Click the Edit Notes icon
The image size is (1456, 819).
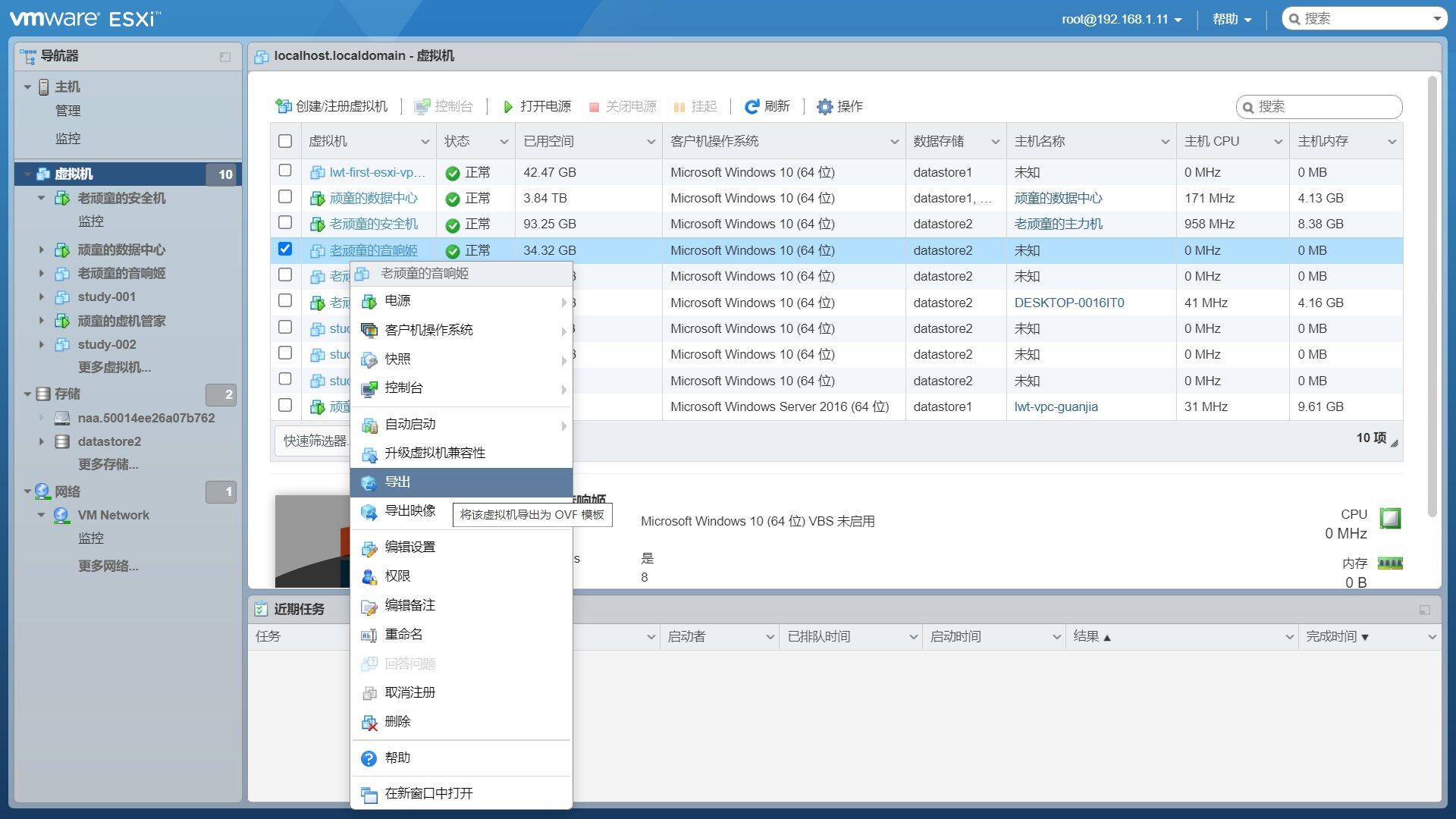pyautogui.click(x=369, y=606)
